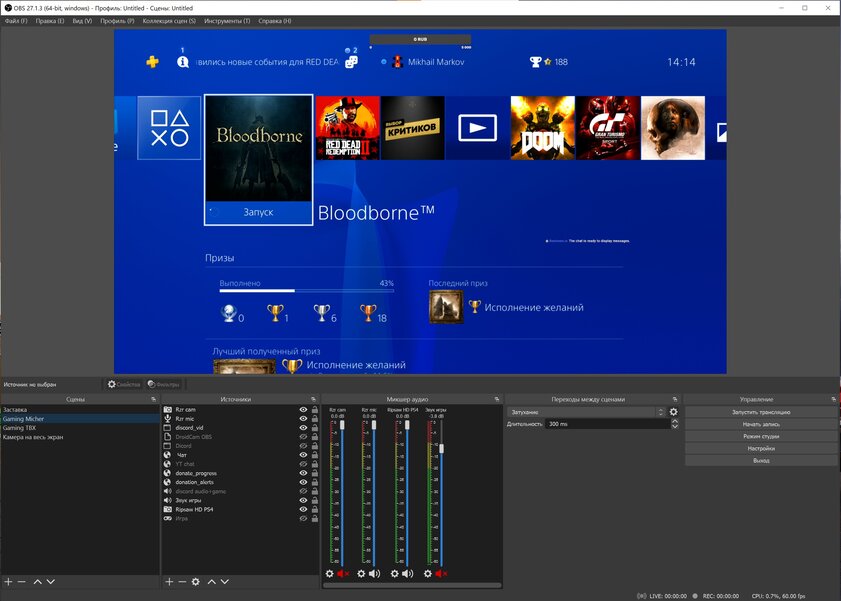Screen dimensions: 841x601
Task: Add a new source with the plus icon
Action: click(169, 582)
